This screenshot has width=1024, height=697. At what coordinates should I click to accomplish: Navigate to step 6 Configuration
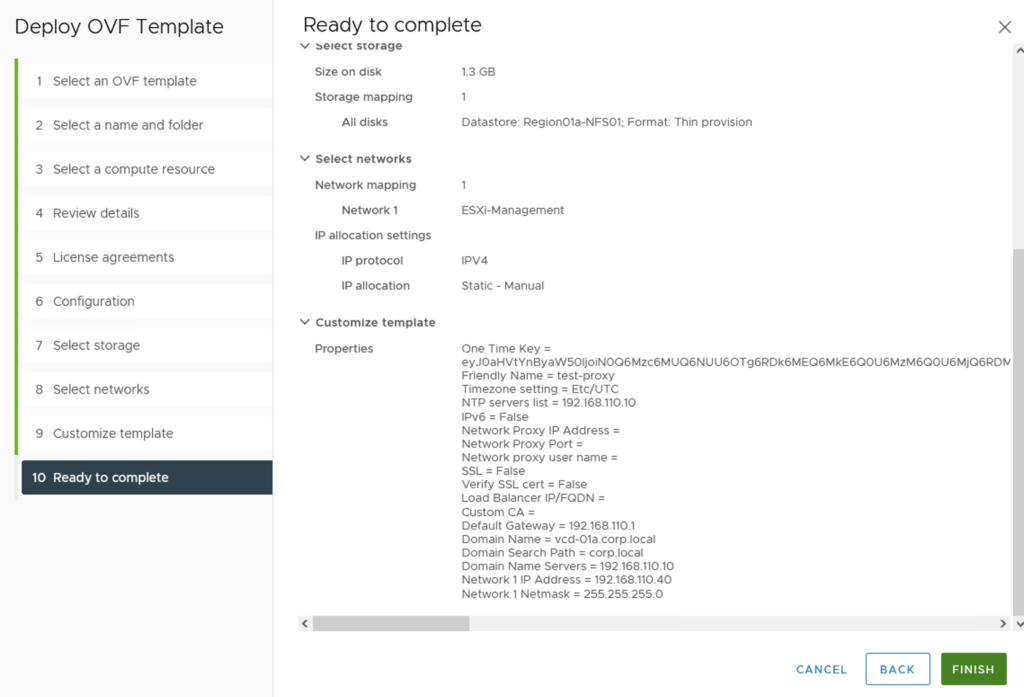coord(93,301)
